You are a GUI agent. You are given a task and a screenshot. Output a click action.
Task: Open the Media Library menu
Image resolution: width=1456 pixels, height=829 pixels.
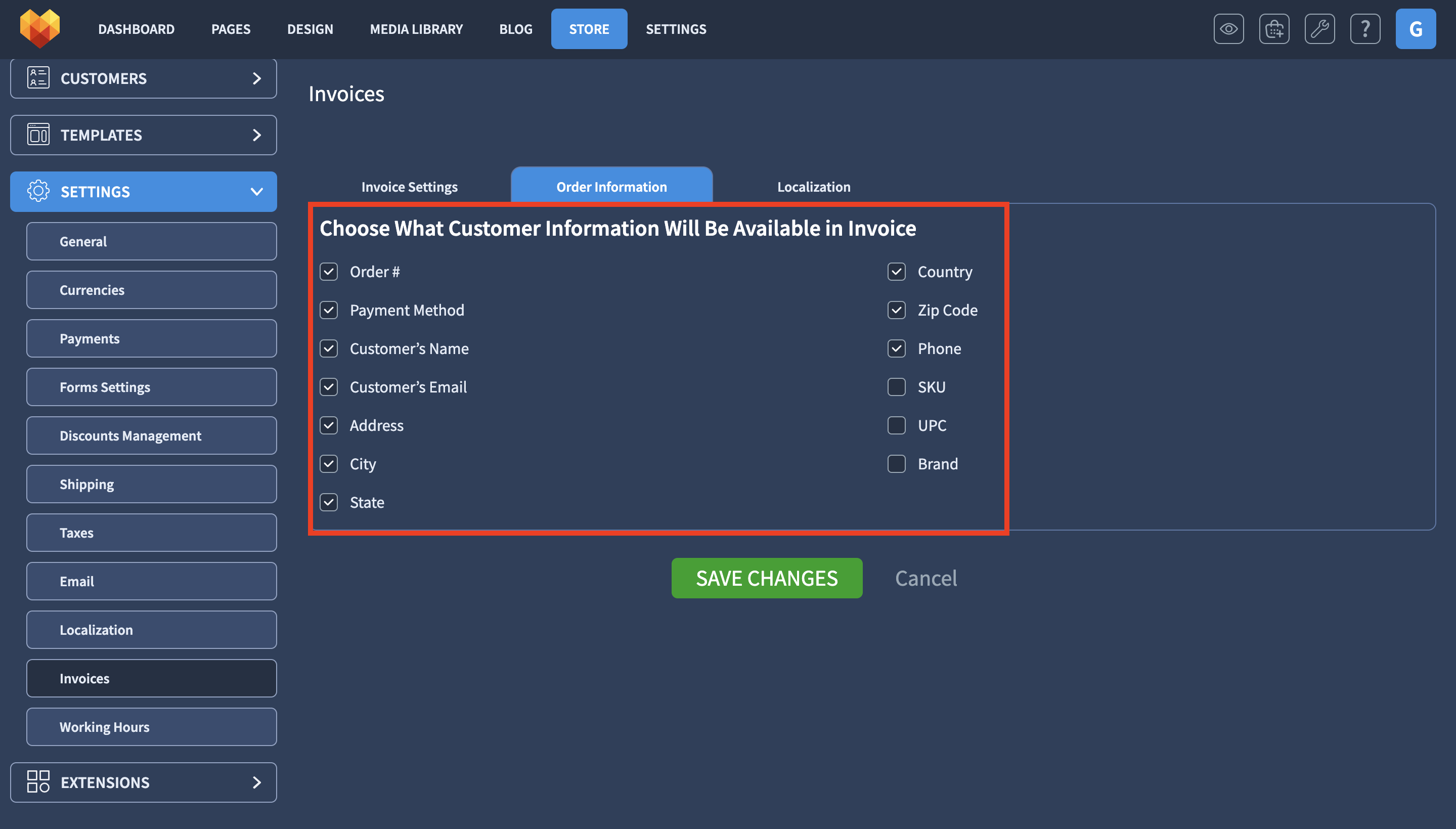416,29
